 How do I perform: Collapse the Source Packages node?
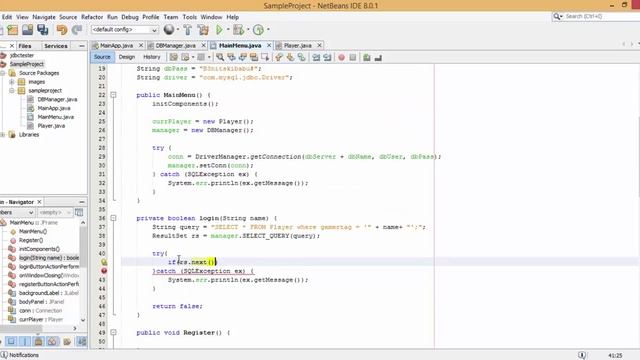click(x=3, y=73)
